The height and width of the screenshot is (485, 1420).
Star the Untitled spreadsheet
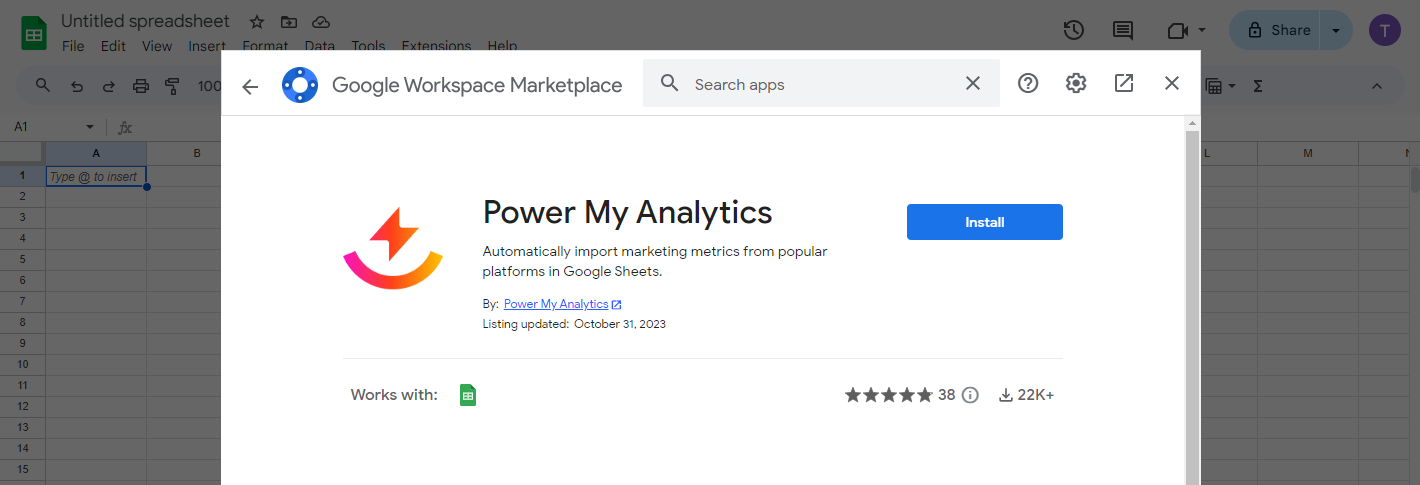coord(257,22)
